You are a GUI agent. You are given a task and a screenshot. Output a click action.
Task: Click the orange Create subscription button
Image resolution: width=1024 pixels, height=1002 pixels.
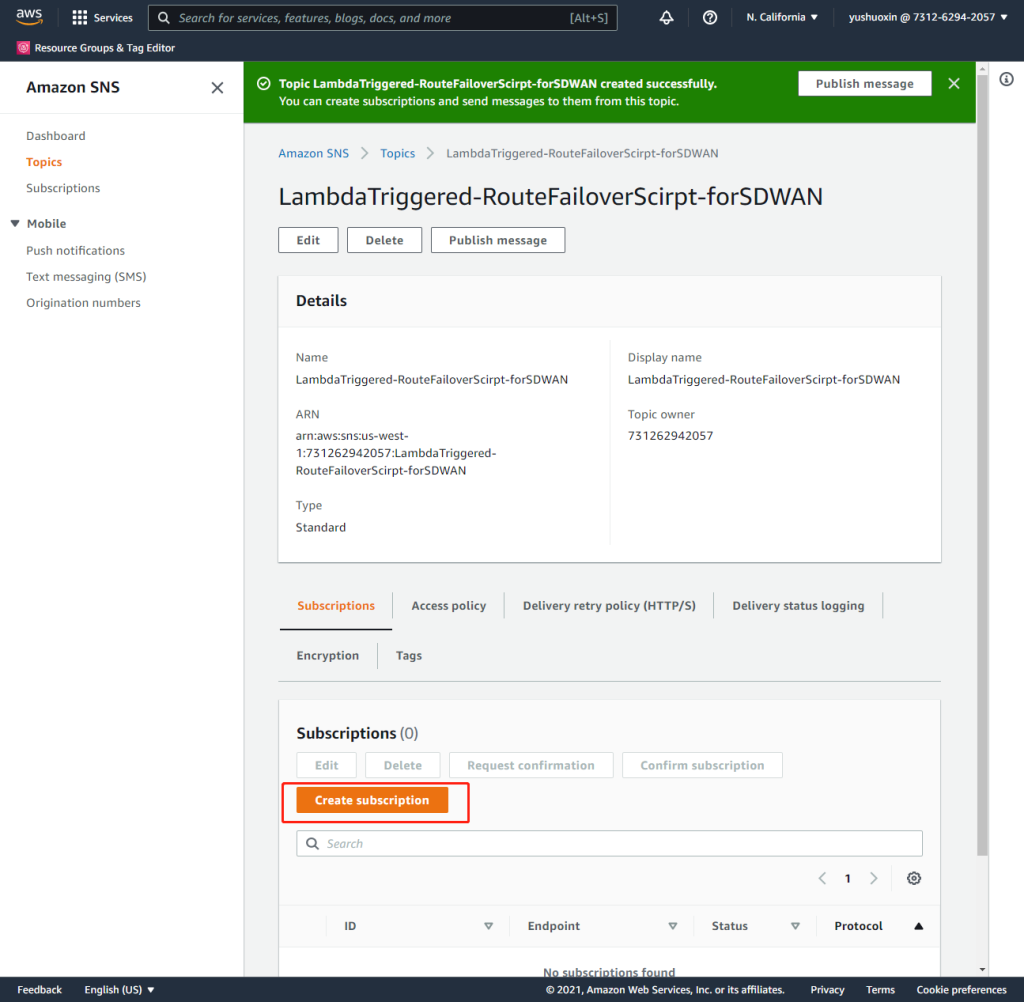(x=372, y=801)
